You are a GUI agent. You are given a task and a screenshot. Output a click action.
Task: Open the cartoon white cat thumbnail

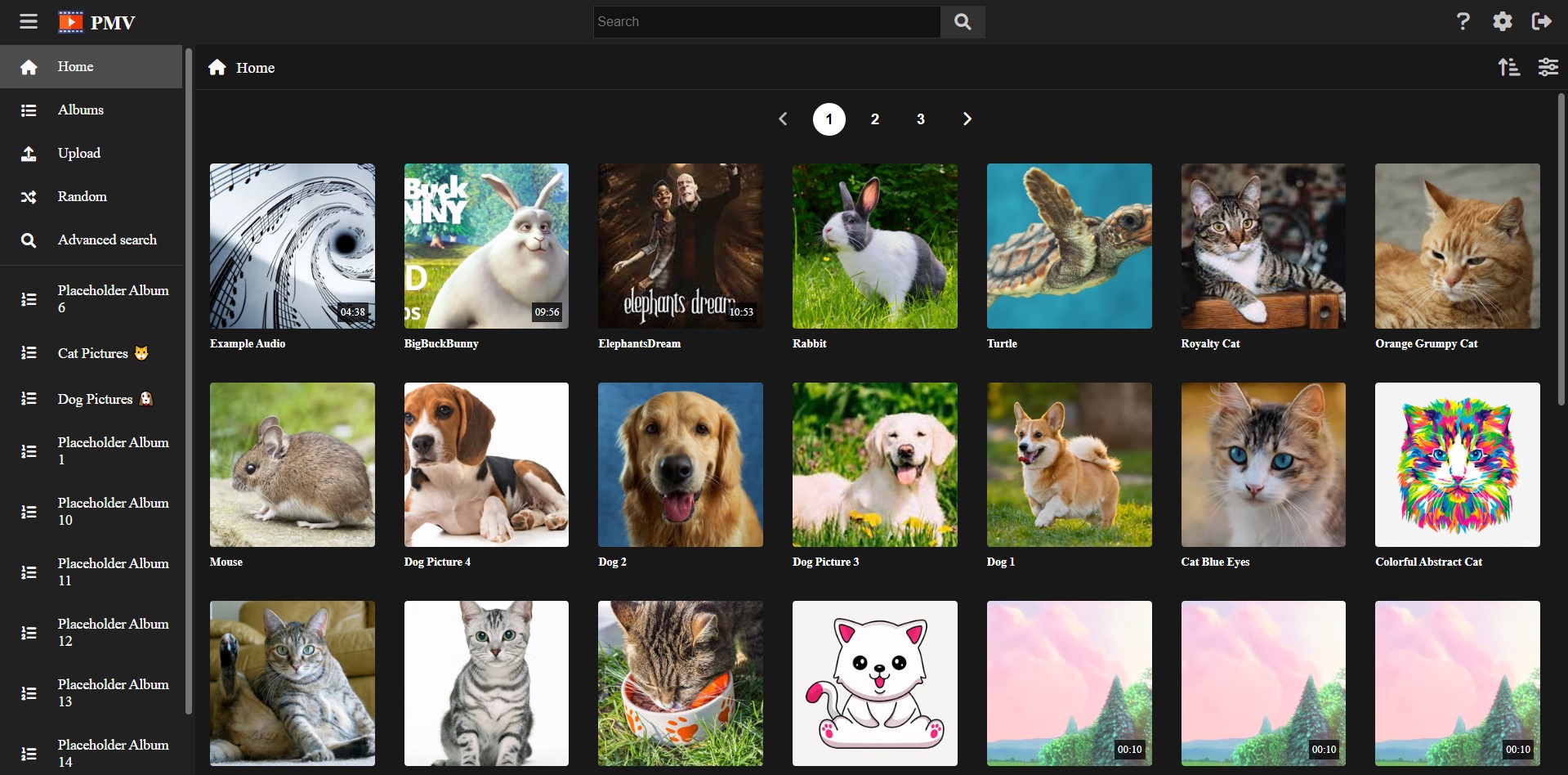point(875,683)
